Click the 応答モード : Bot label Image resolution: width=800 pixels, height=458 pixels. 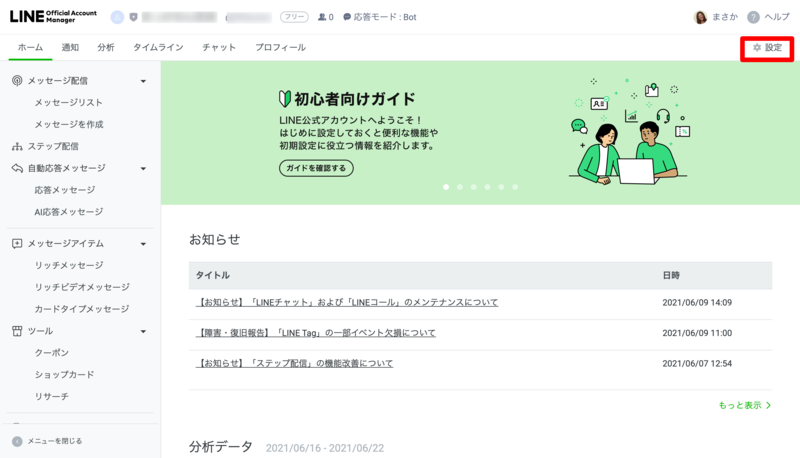[x=385, y=17]
